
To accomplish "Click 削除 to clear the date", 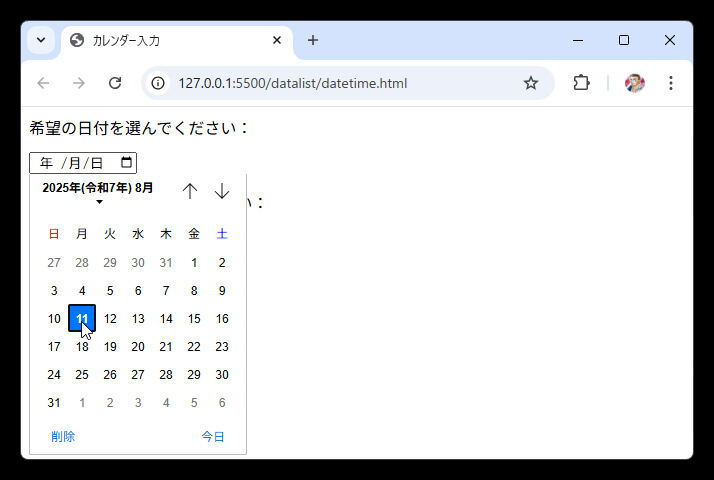I will (63, 437).
